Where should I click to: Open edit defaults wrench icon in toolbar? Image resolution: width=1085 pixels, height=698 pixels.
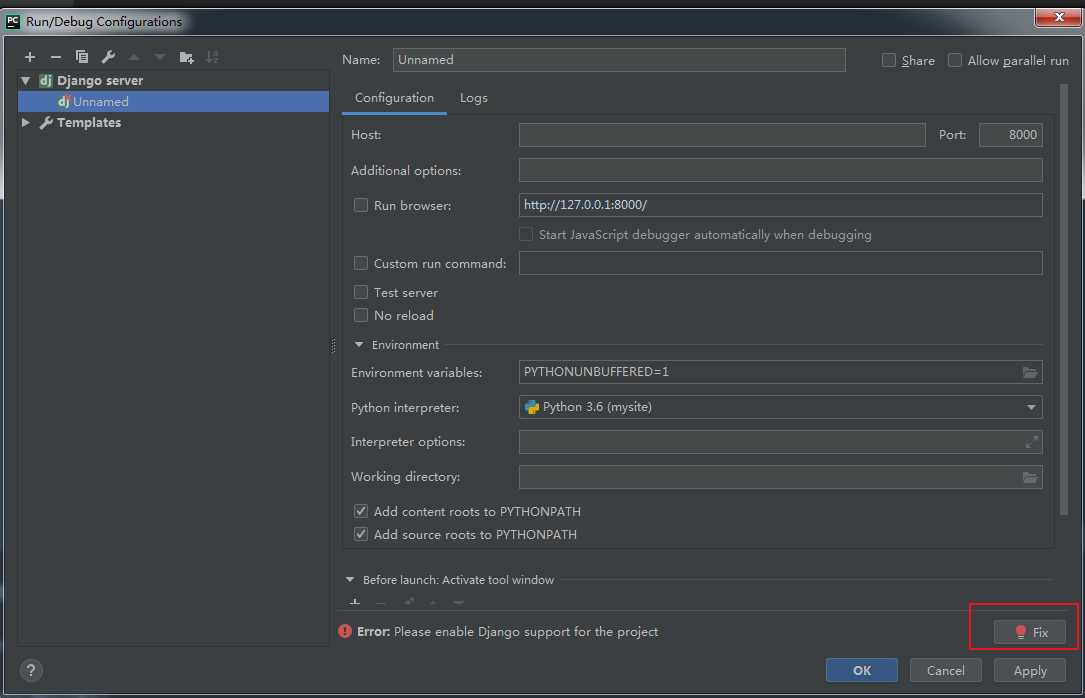[108, 57]
